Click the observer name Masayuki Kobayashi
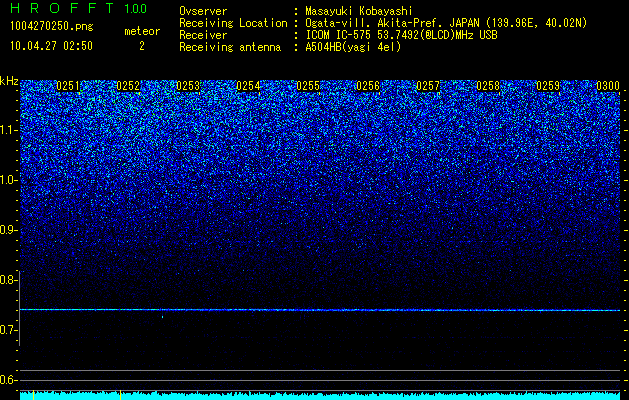This screenshot has width=629, height=400. point(359,11)
